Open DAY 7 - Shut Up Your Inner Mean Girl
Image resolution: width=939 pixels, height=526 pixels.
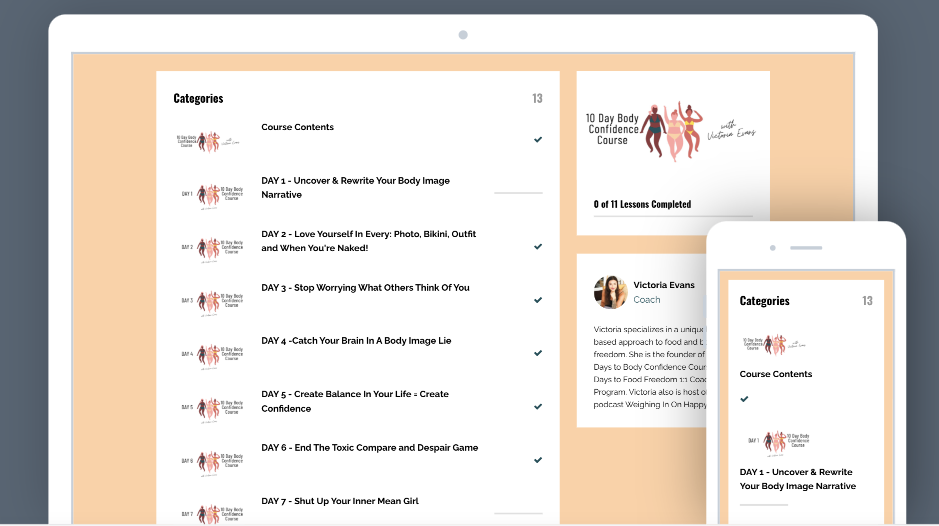coord(340,501)
